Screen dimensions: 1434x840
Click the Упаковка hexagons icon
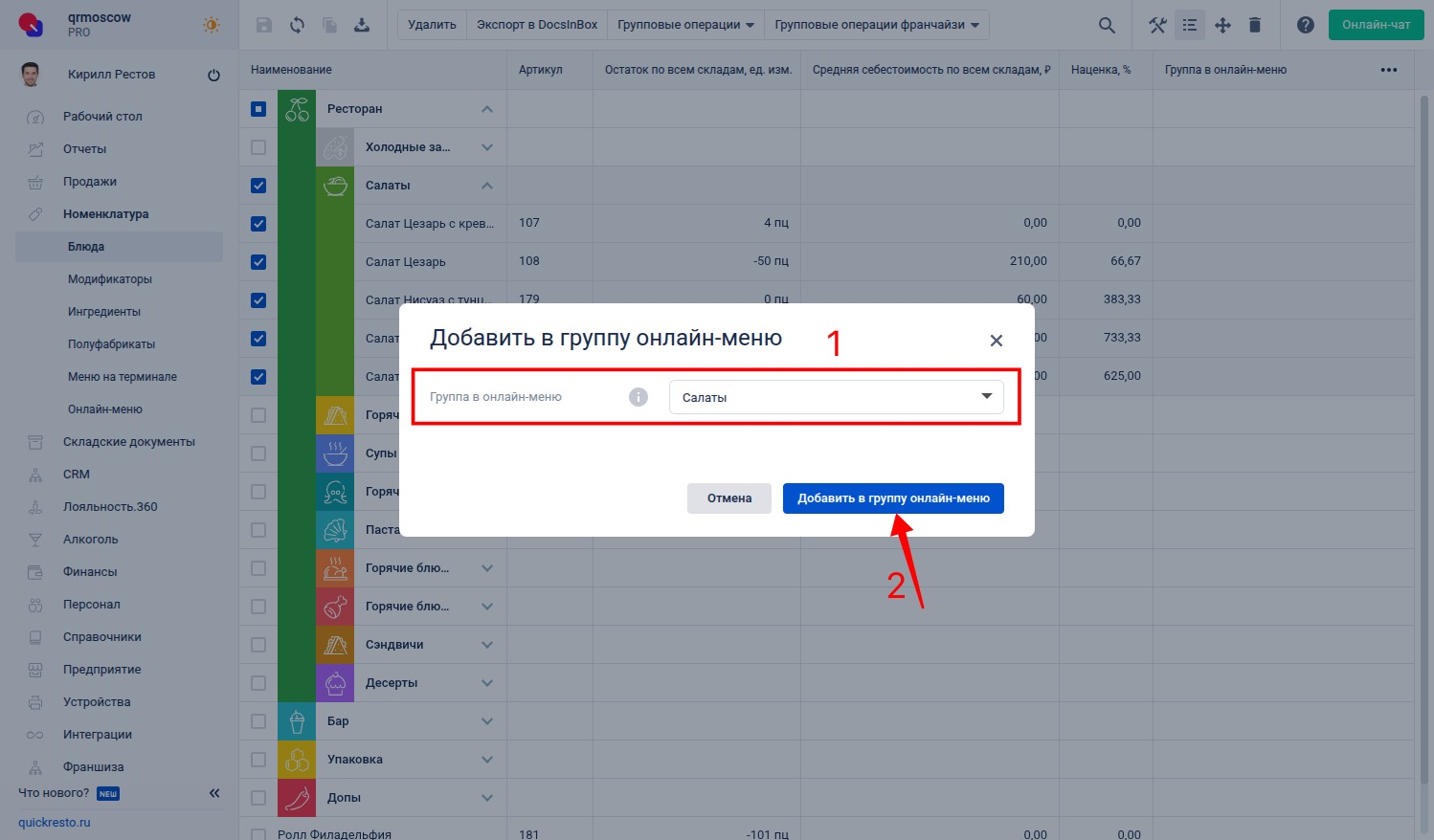pos(297,760)
